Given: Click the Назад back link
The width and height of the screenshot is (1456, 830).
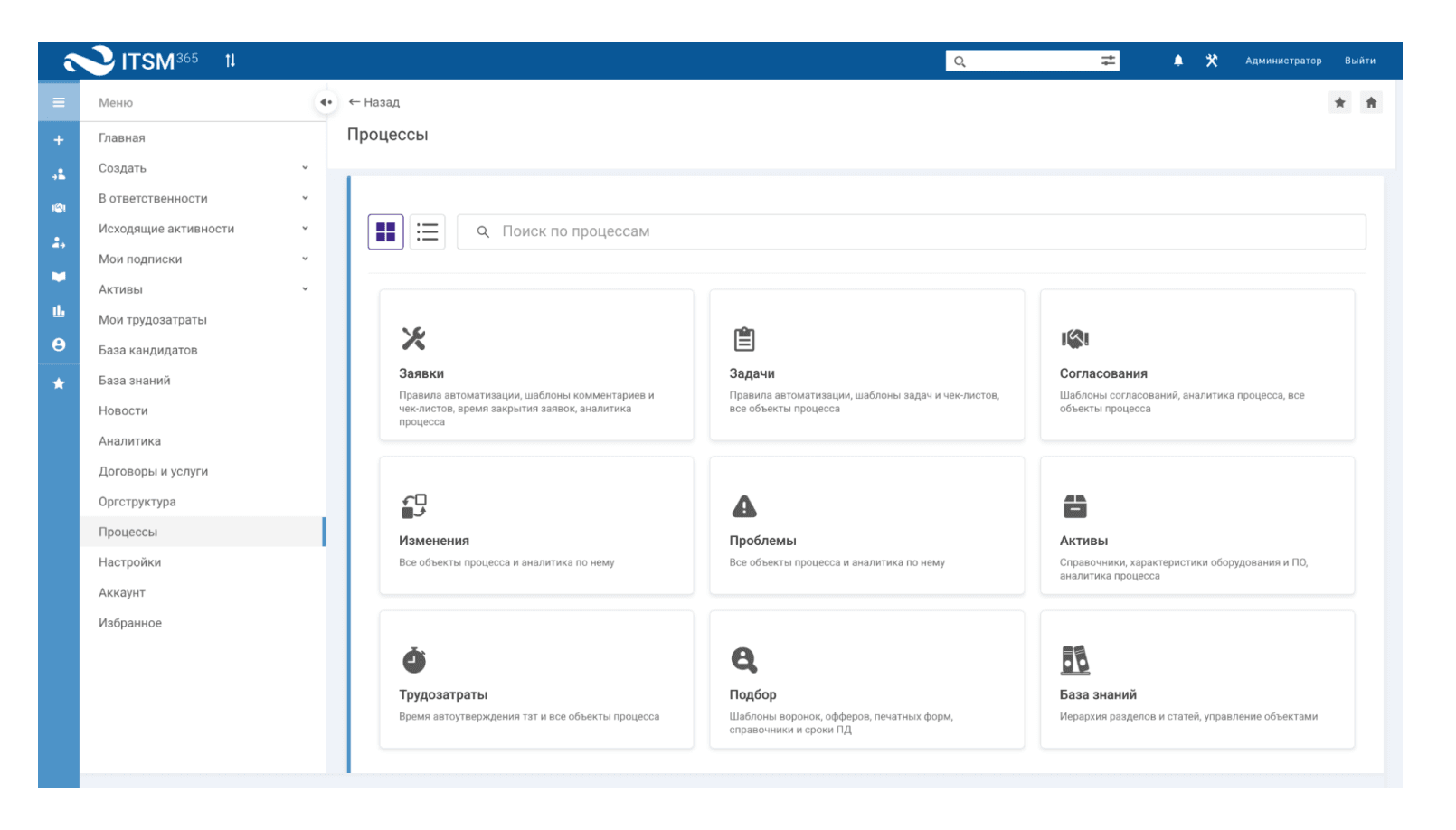Looking at the screenshot, I should tap(374, 102).
